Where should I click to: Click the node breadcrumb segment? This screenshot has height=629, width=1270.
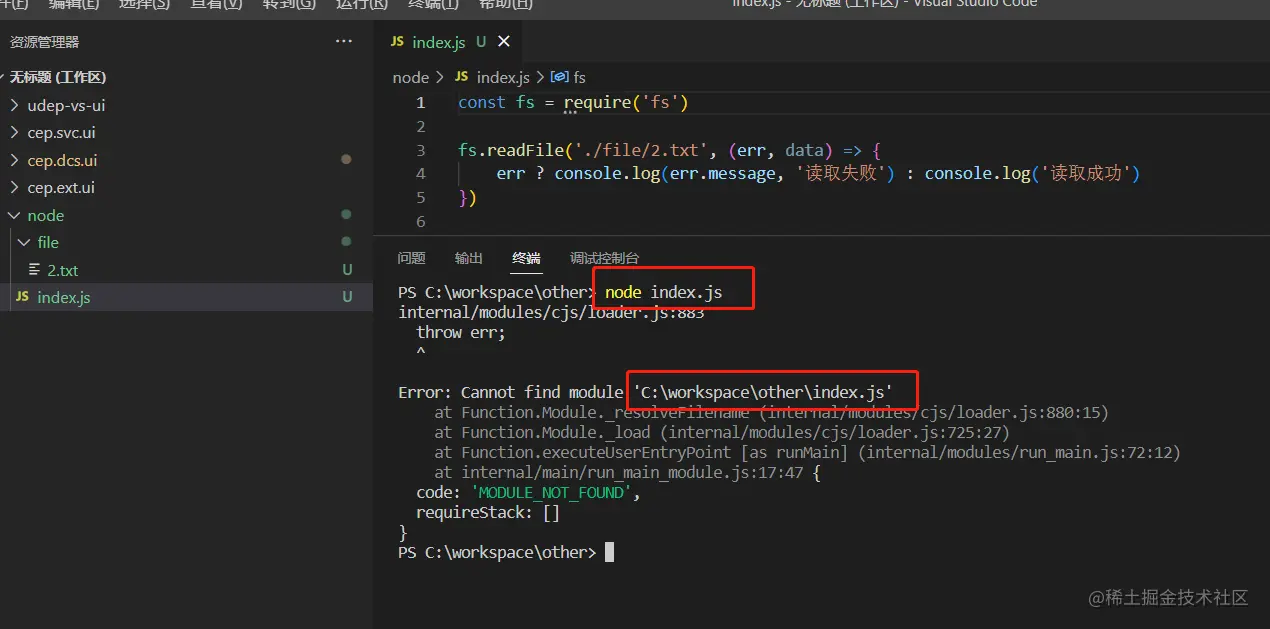[x=410, y=77]
